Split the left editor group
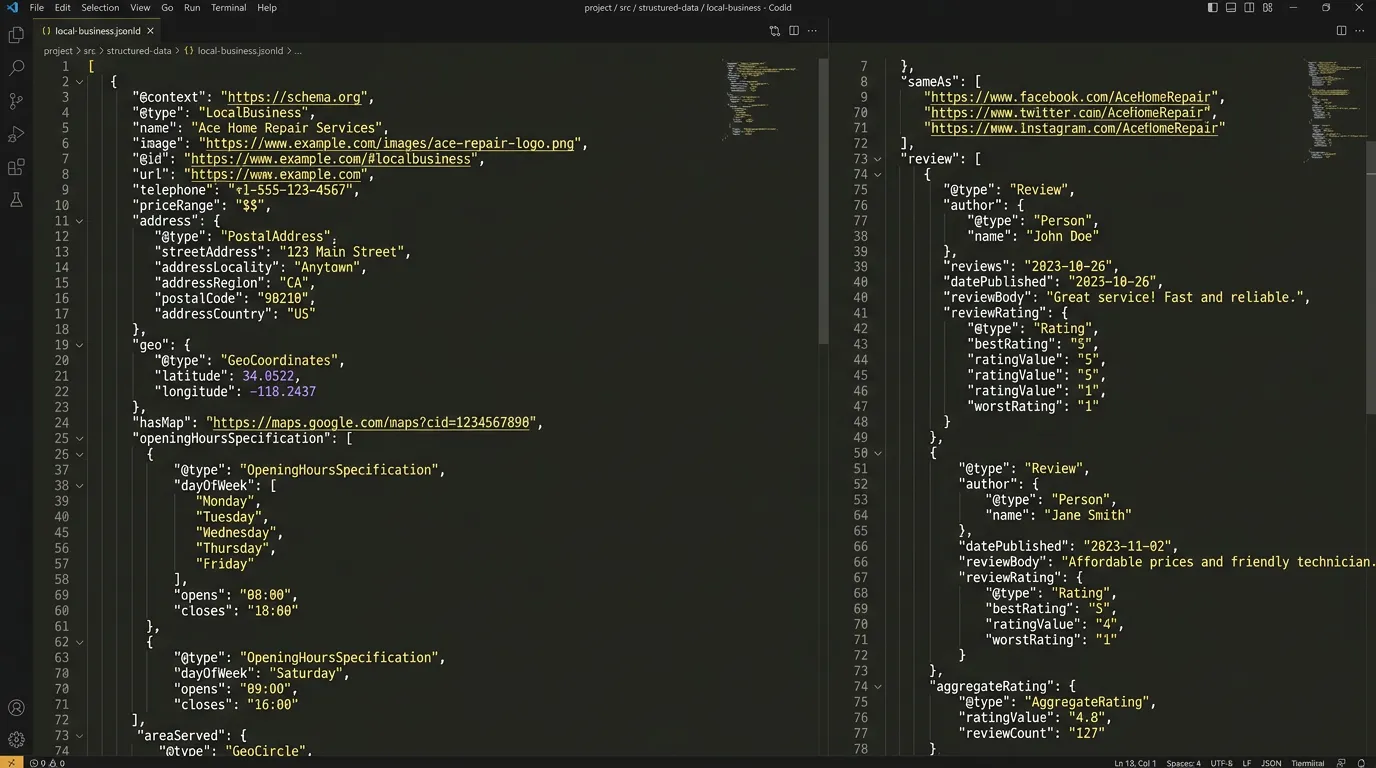The width and height of the screenshot is (1376, 768). point(794,31)
